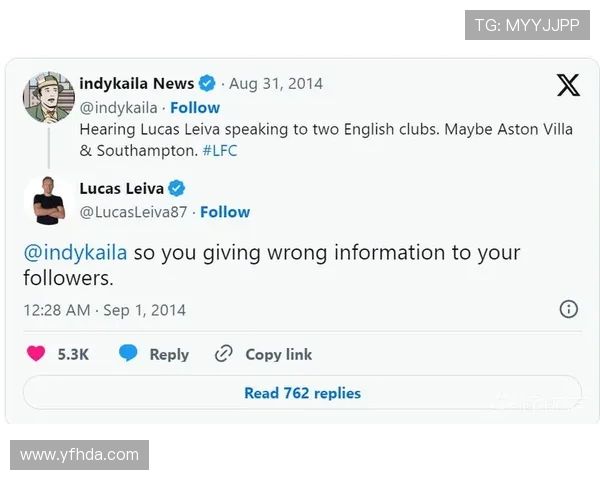Click the Lucas Leiva display name
Viewport: 600px width, 480px height.
(x=122, y=188)
